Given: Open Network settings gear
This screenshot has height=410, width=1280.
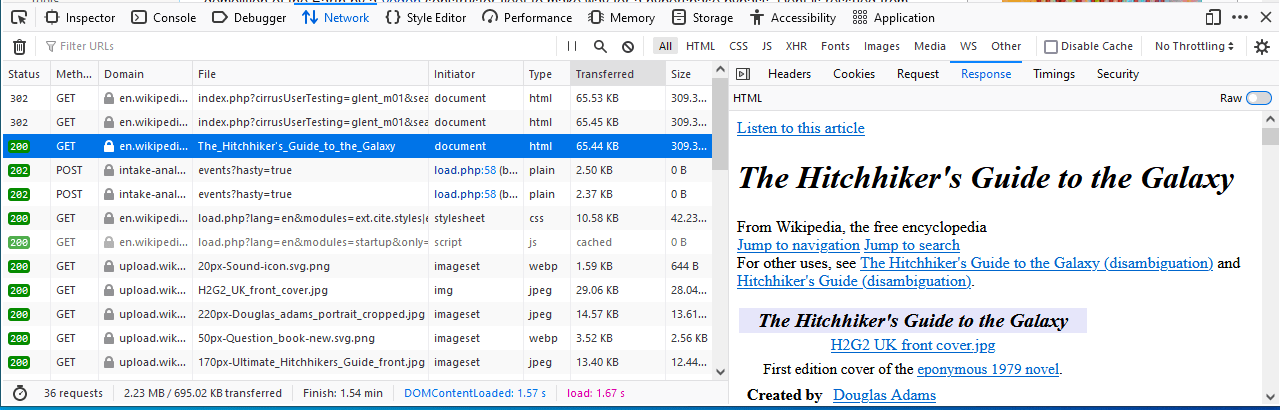Looking at the screenshot, I should pyautogui.click(x=1262, y=46).
